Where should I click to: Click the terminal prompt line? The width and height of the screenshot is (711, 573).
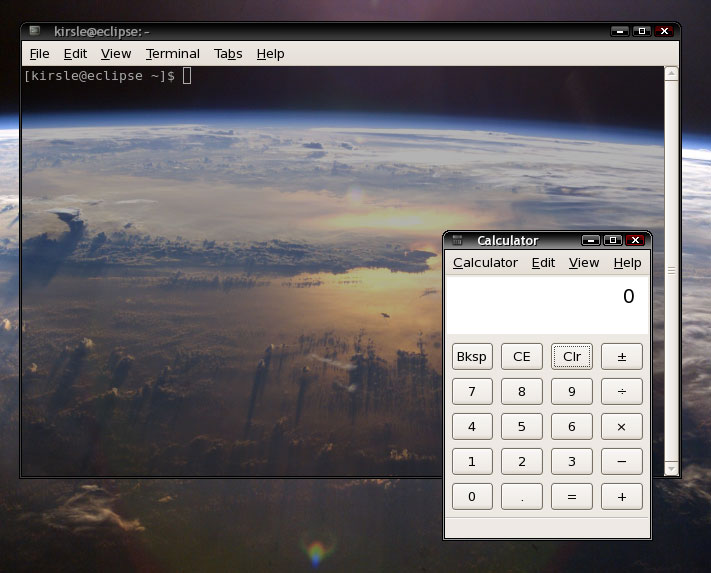[107, 76]
